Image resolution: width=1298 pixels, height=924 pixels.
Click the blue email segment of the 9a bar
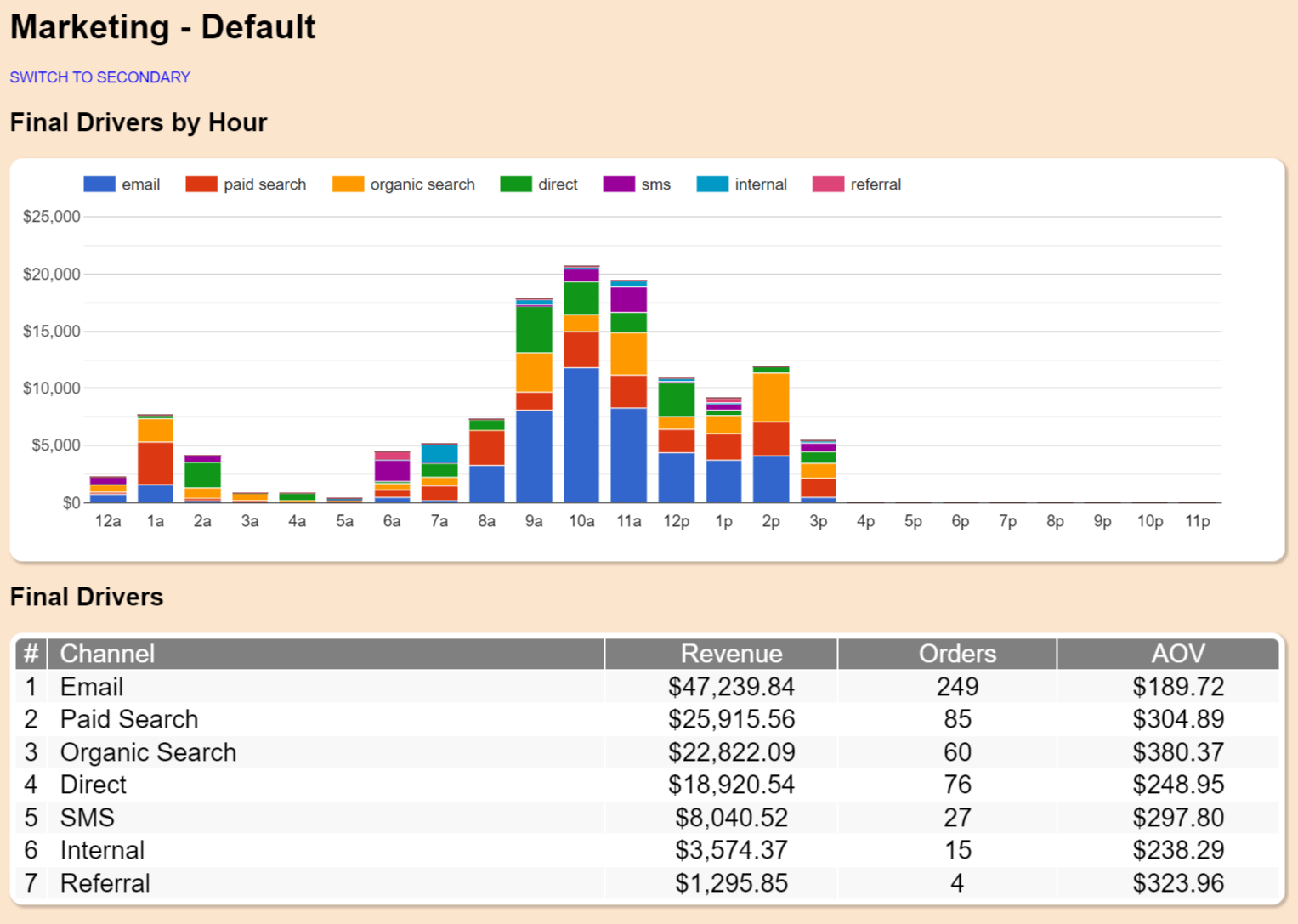coord(534,456)
